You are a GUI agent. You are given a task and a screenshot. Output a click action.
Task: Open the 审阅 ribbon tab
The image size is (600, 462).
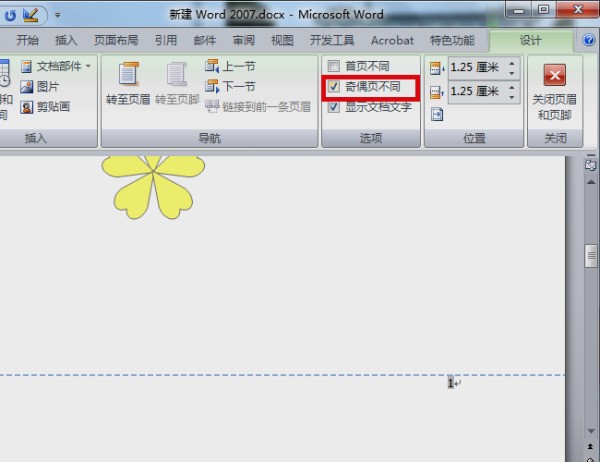[243, 41]
